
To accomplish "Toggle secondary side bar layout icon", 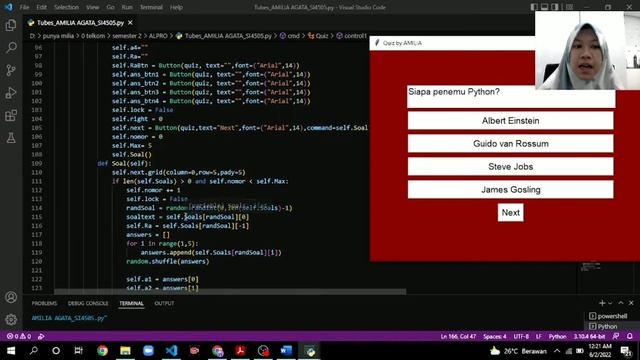I will pos(555,7).
